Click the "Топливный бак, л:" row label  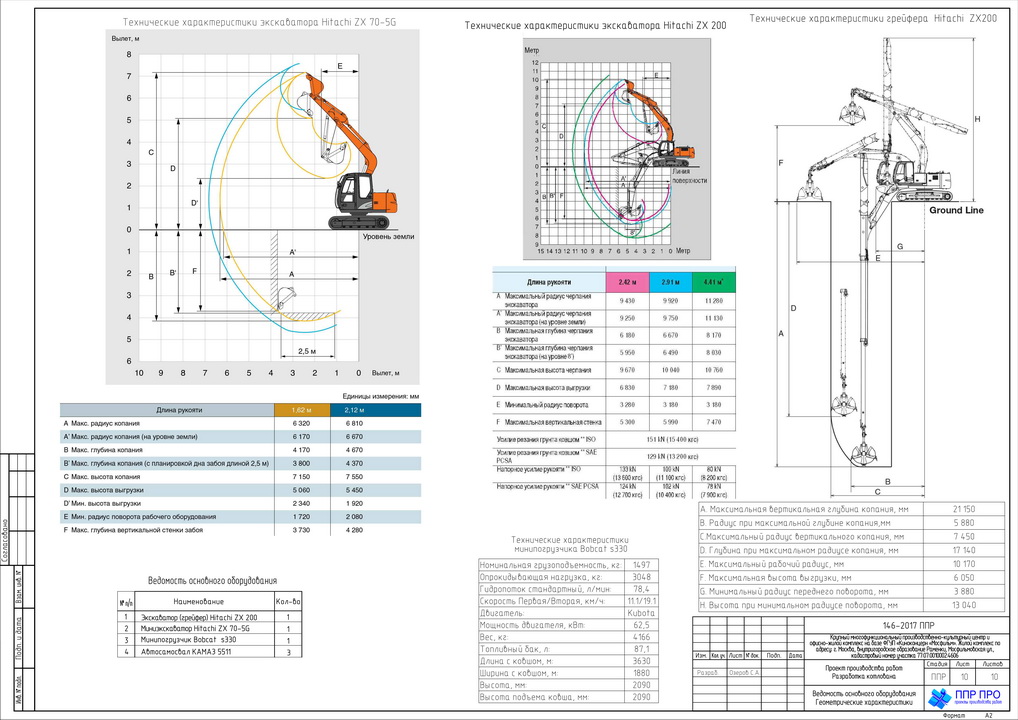click(x=515, y=649)
